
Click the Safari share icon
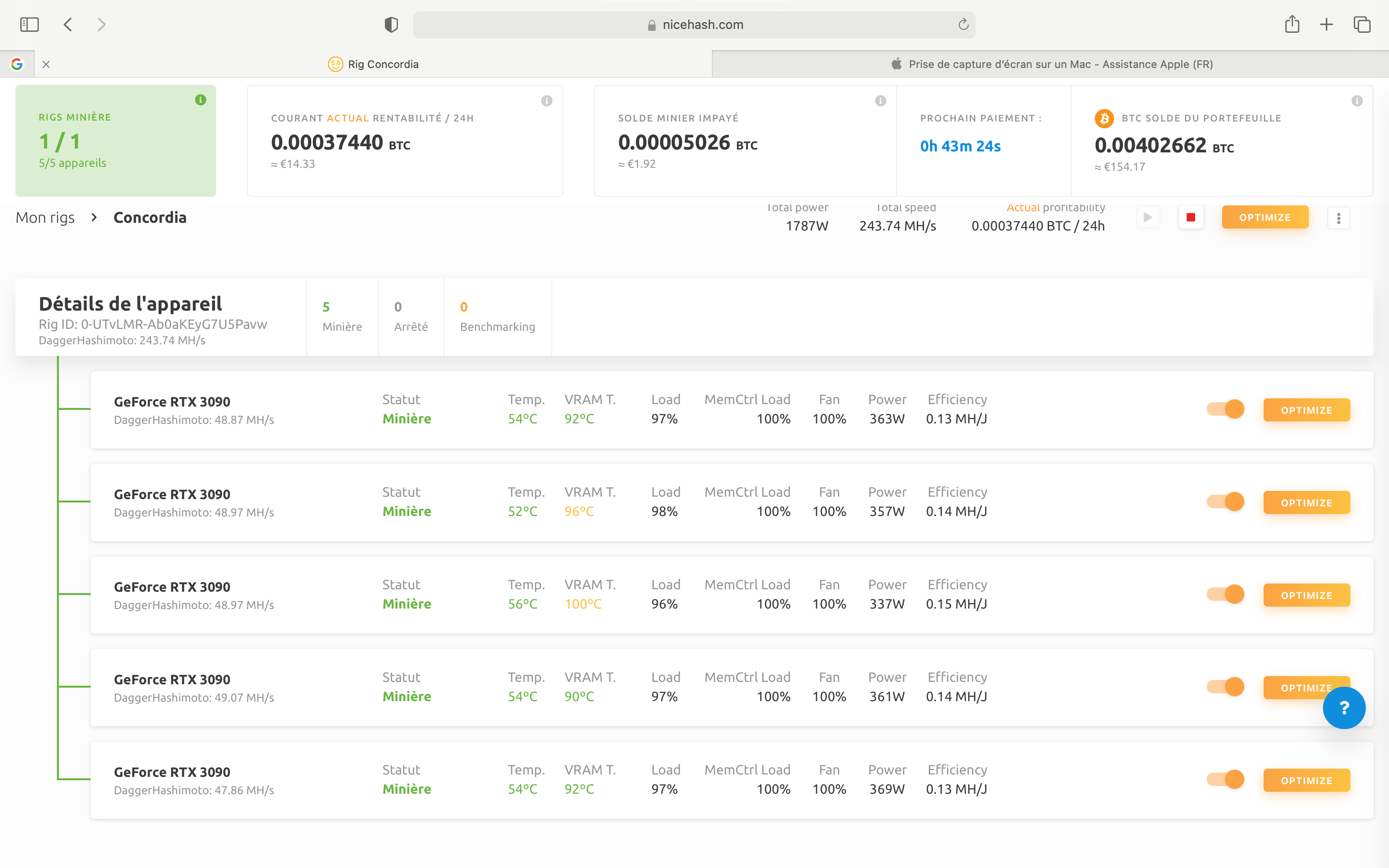[1292, 24]
